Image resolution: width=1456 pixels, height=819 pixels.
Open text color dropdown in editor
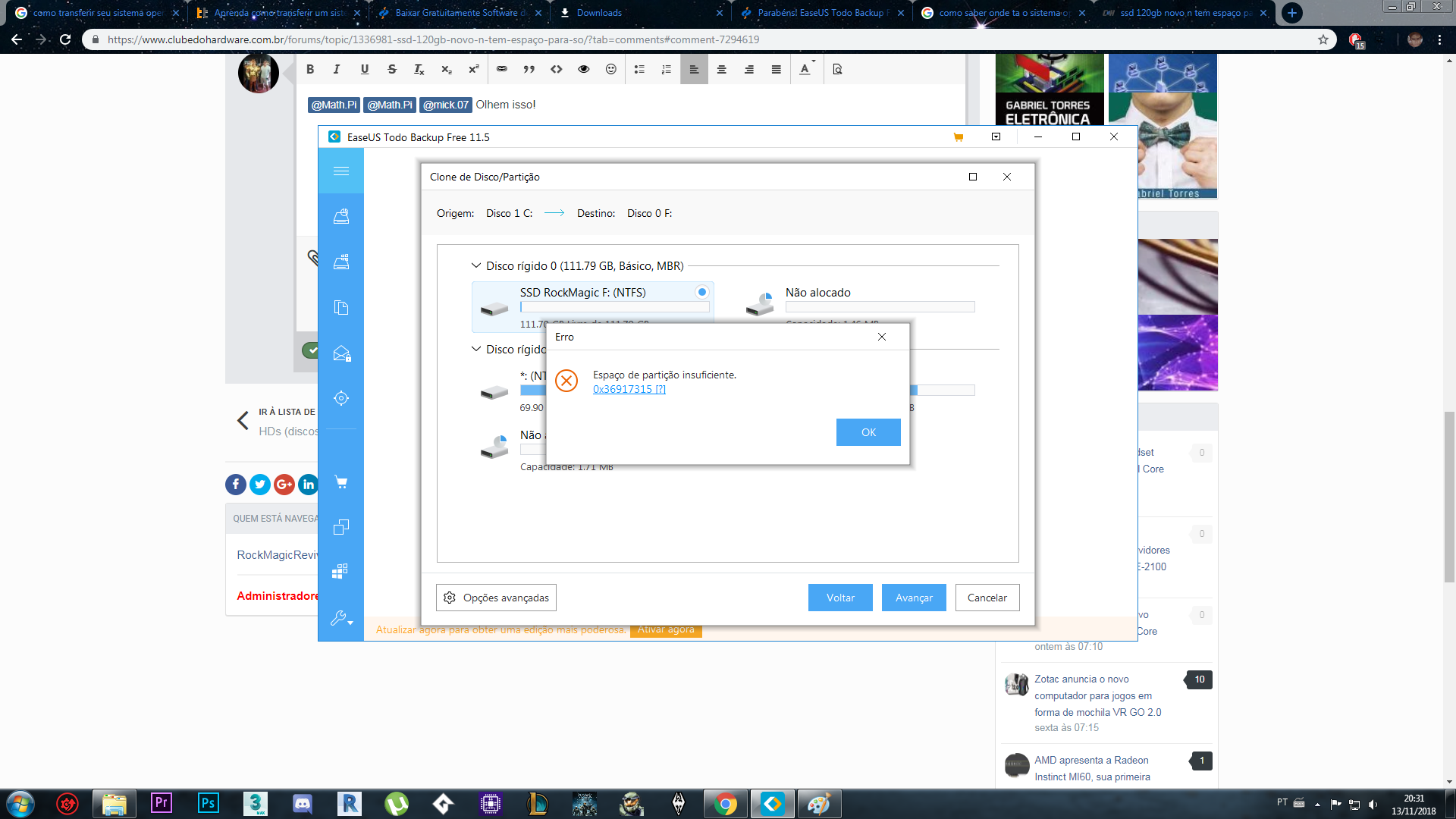pyautogui.click(x=807, y=69)
